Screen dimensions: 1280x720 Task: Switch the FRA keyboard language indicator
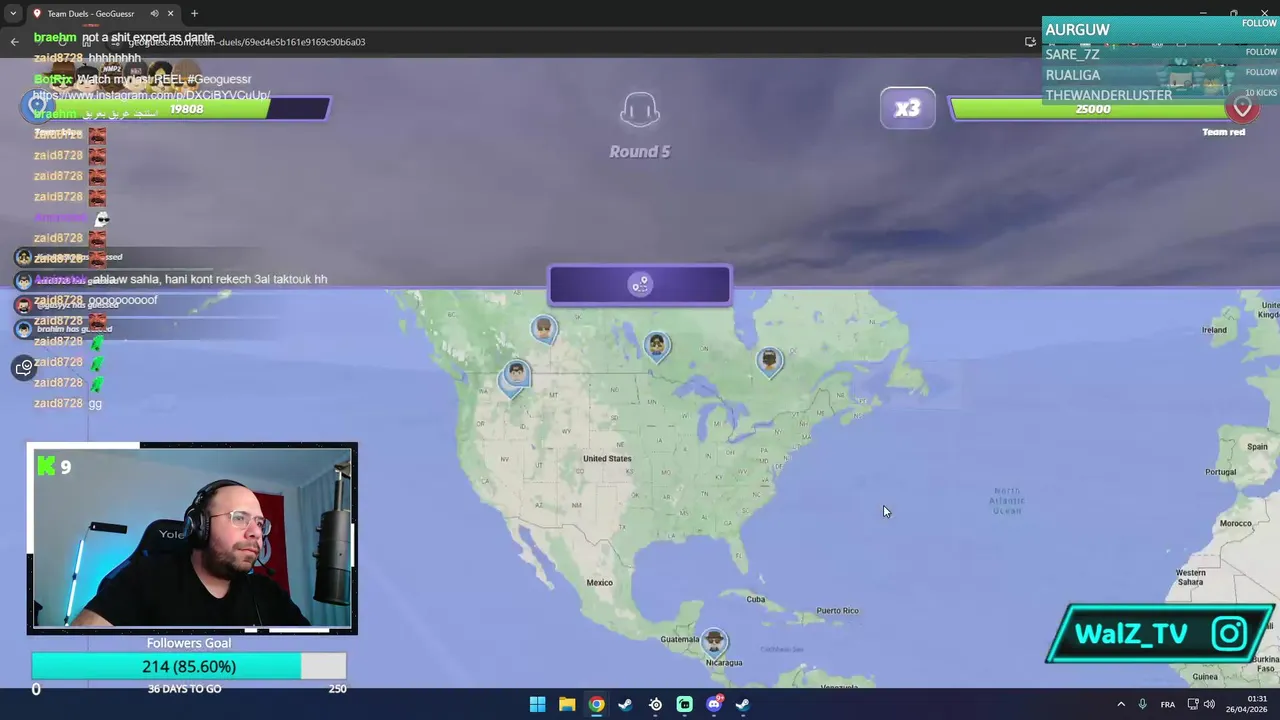(1168, 704)
